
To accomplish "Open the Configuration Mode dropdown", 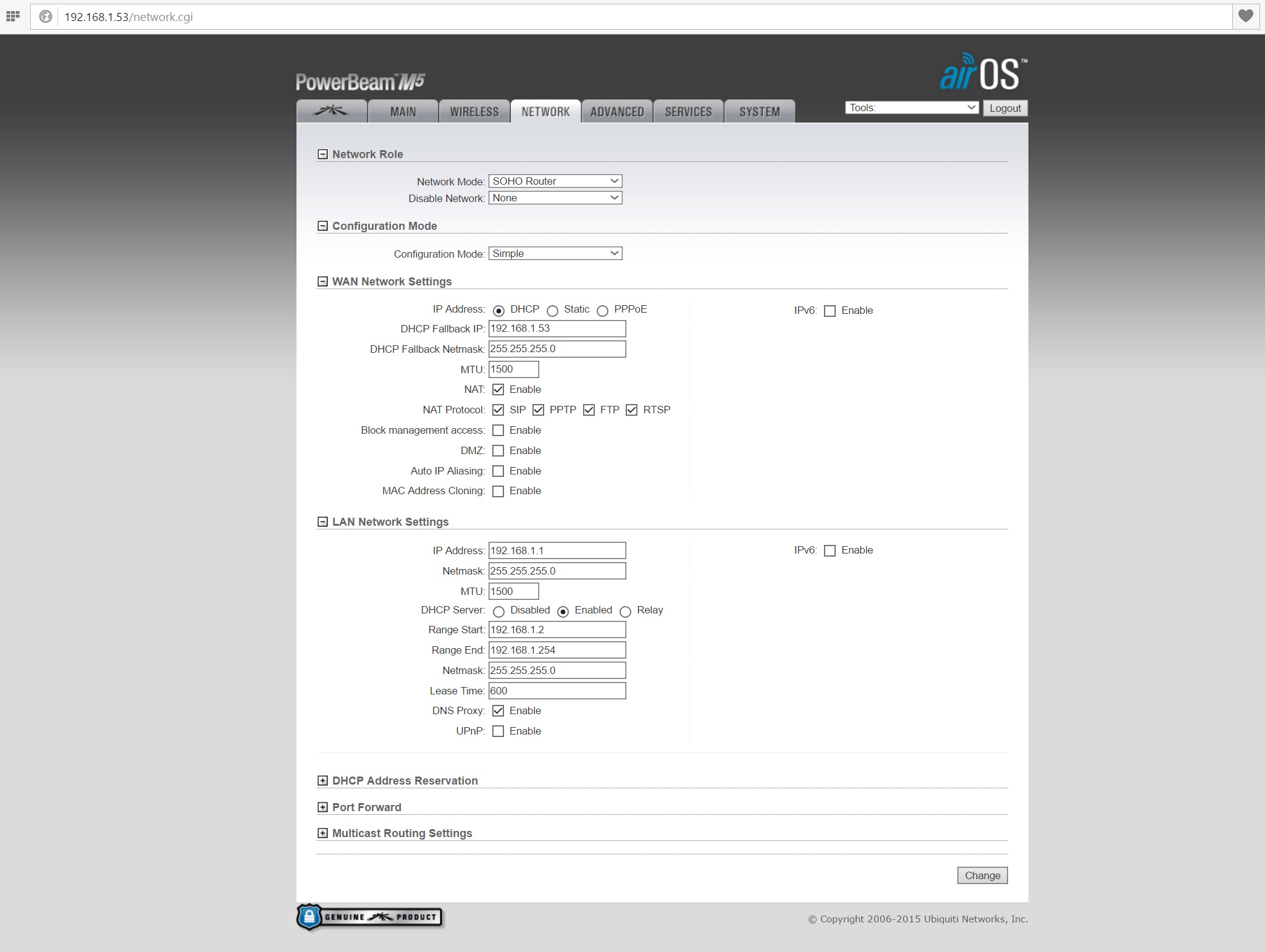I will pyautogui.click(x=555, y=253).
